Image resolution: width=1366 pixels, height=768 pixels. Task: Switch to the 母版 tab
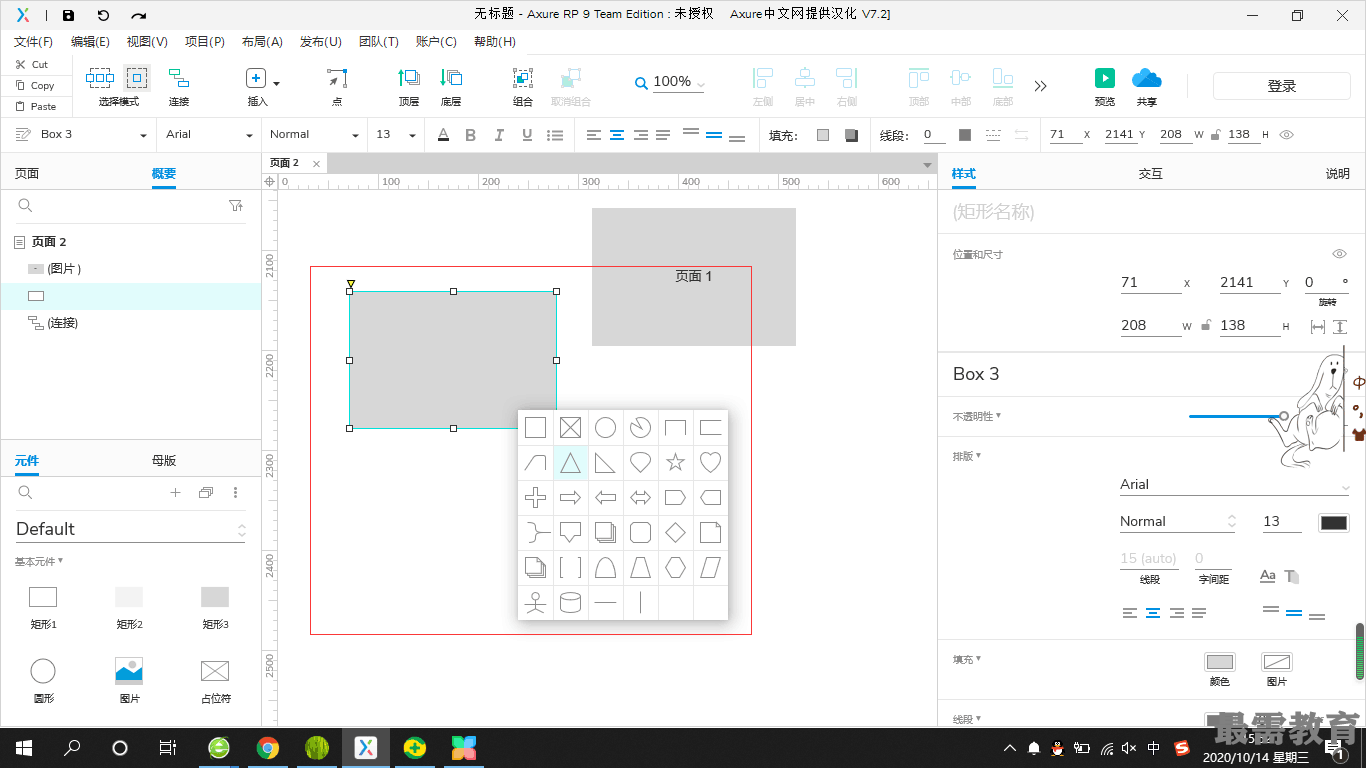click(x=164, y=461)
